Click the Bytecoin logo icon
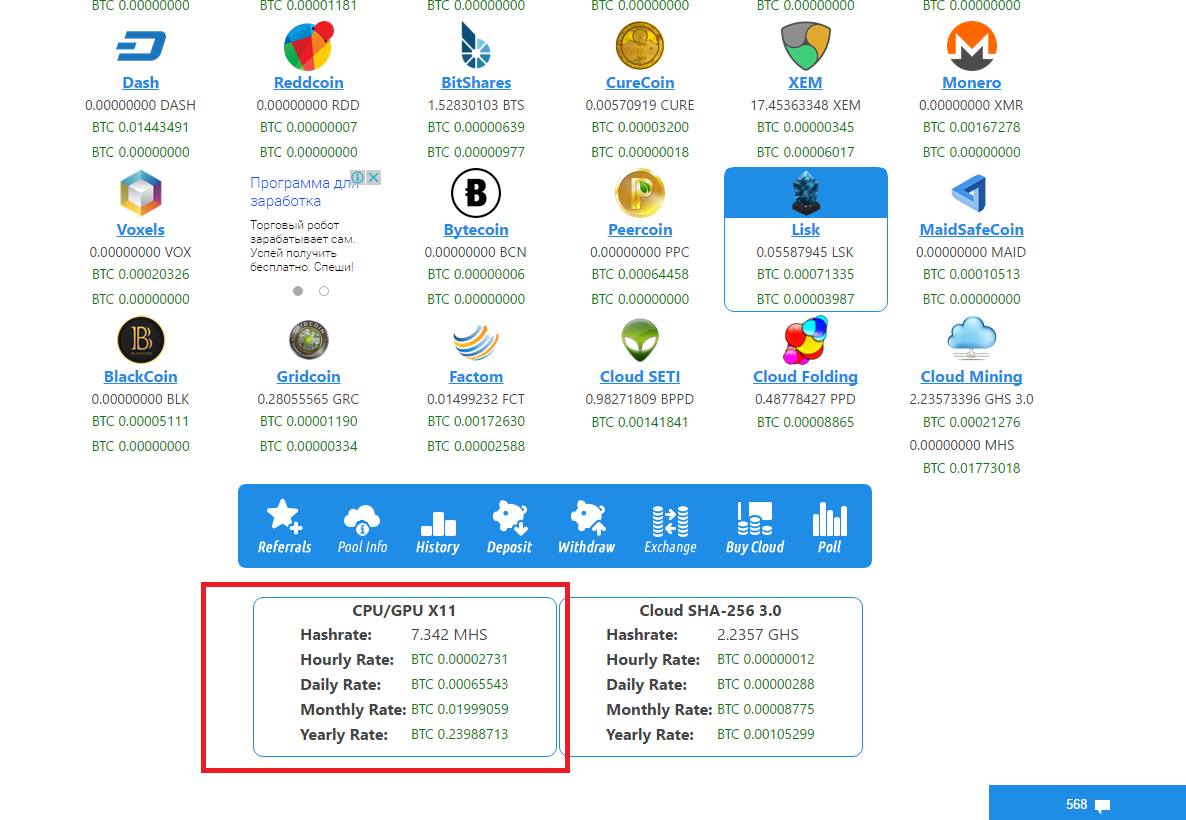This screenshot has height=820, width=1186. pos(476,193)
